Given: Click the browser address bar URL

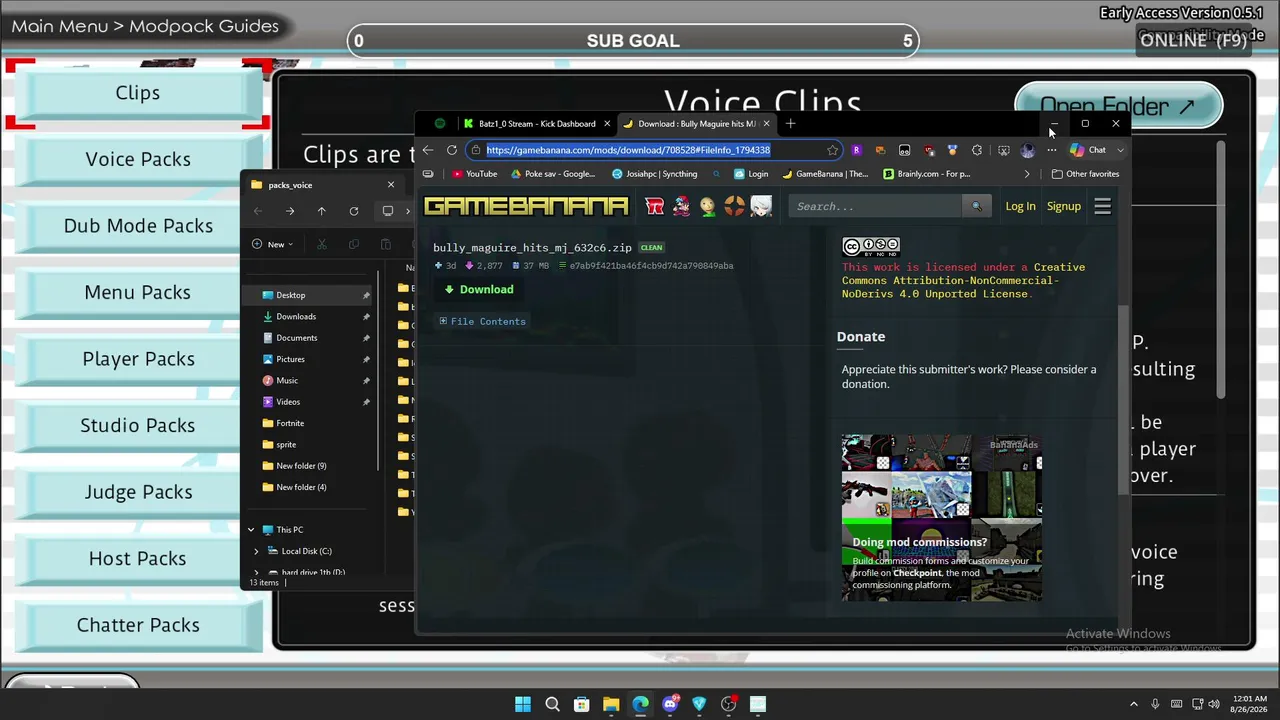Looking at the screenshot, I should click(x=628, y=150).
